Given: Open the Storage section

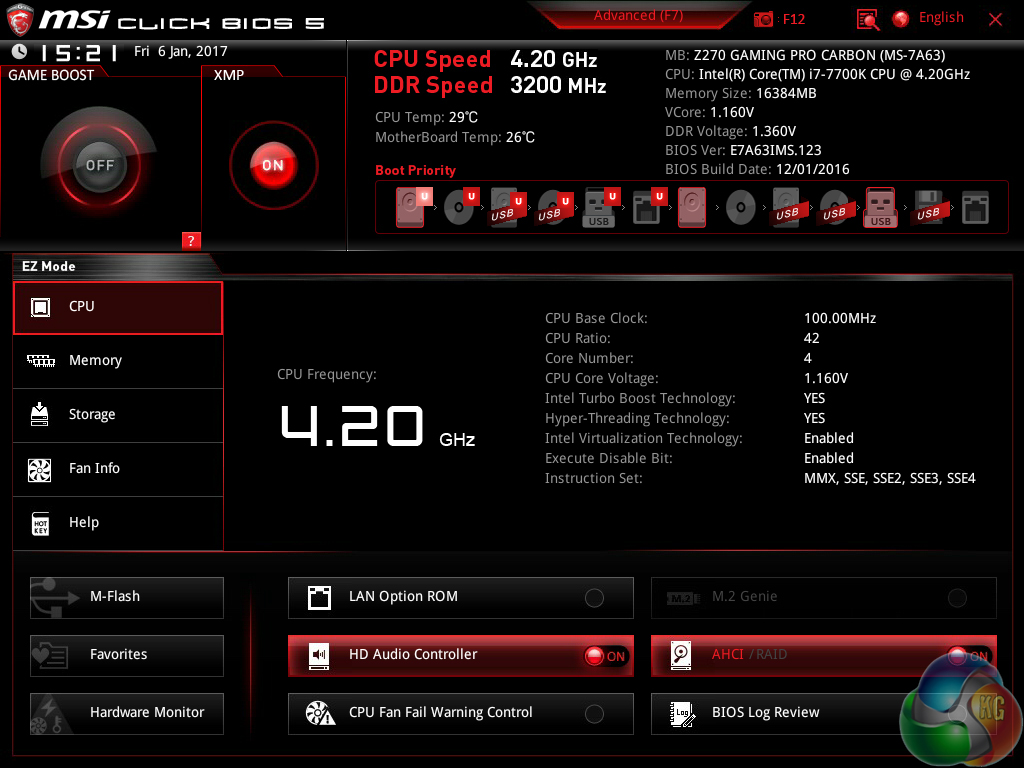Looking at the screenshot, I should pos(118,415).
